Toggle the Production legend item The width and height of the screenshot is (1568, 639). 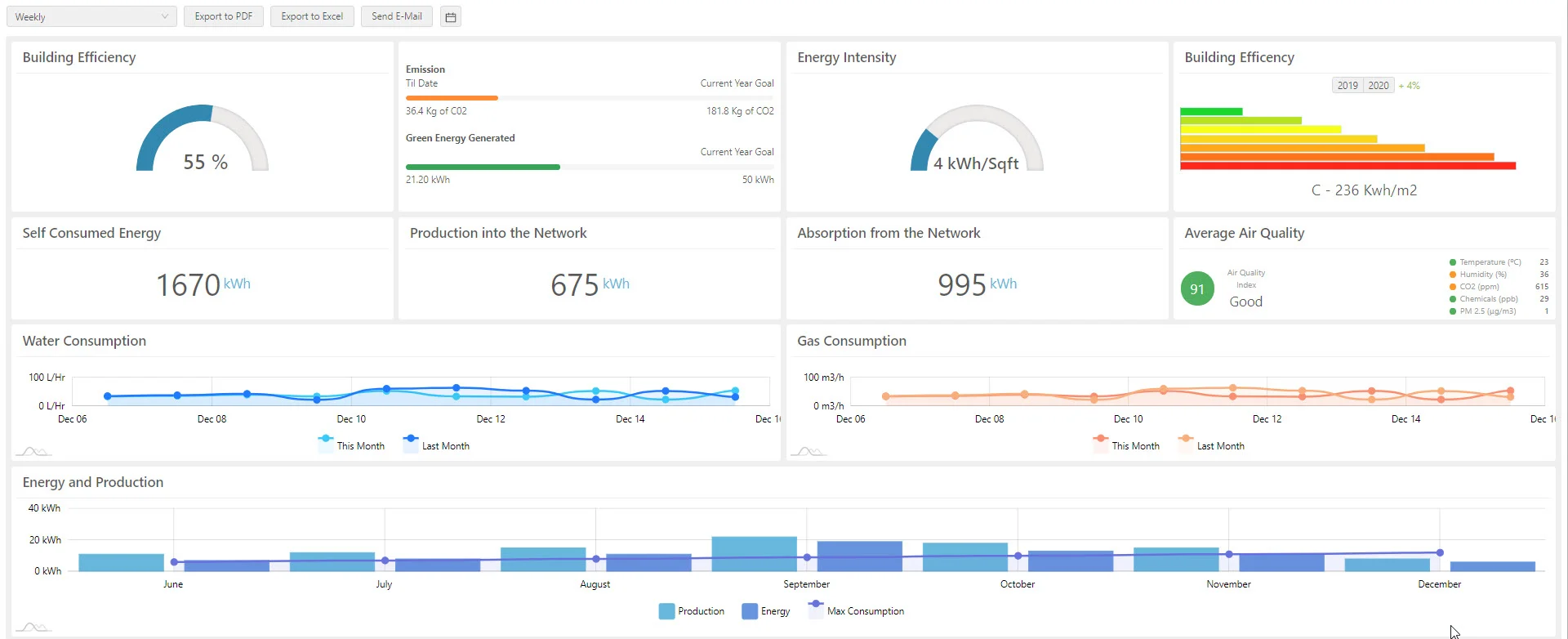coord(692,611)
